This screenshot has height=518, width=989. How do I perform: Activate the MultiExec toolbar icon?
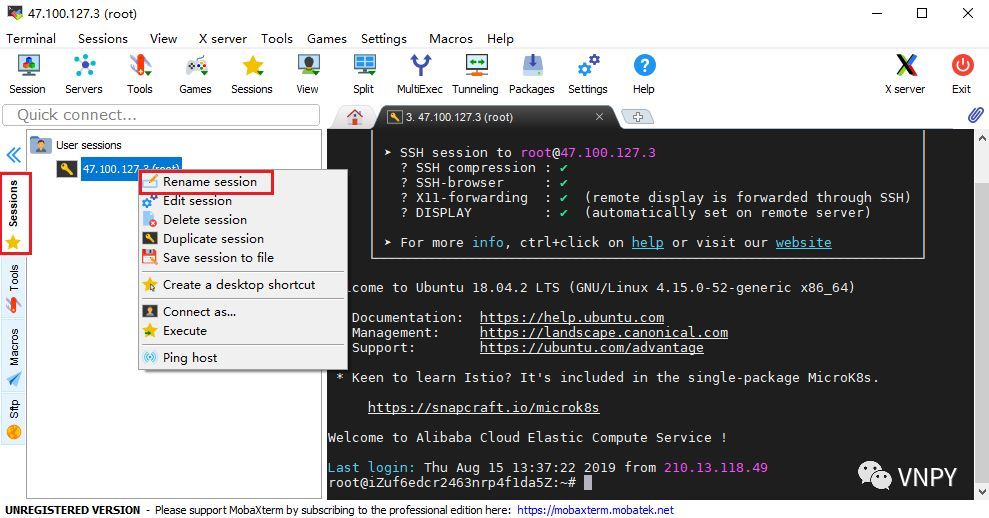point(419,74)
